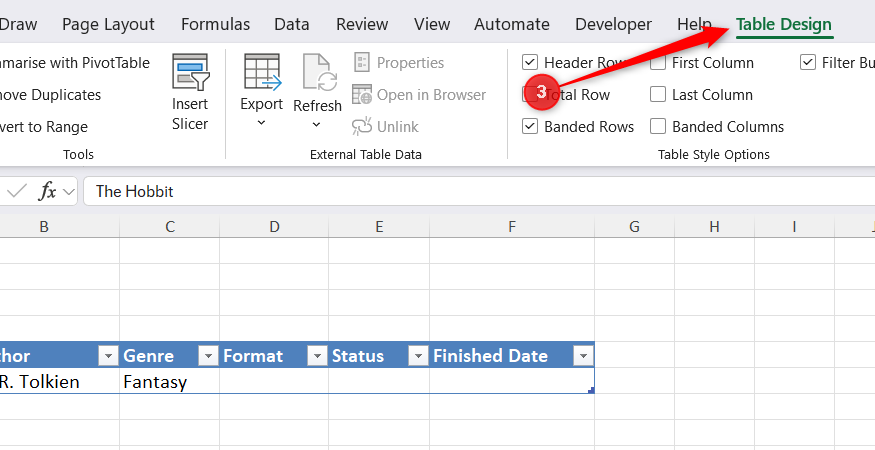Enable the Total Row checkbox

coord(530,94)
